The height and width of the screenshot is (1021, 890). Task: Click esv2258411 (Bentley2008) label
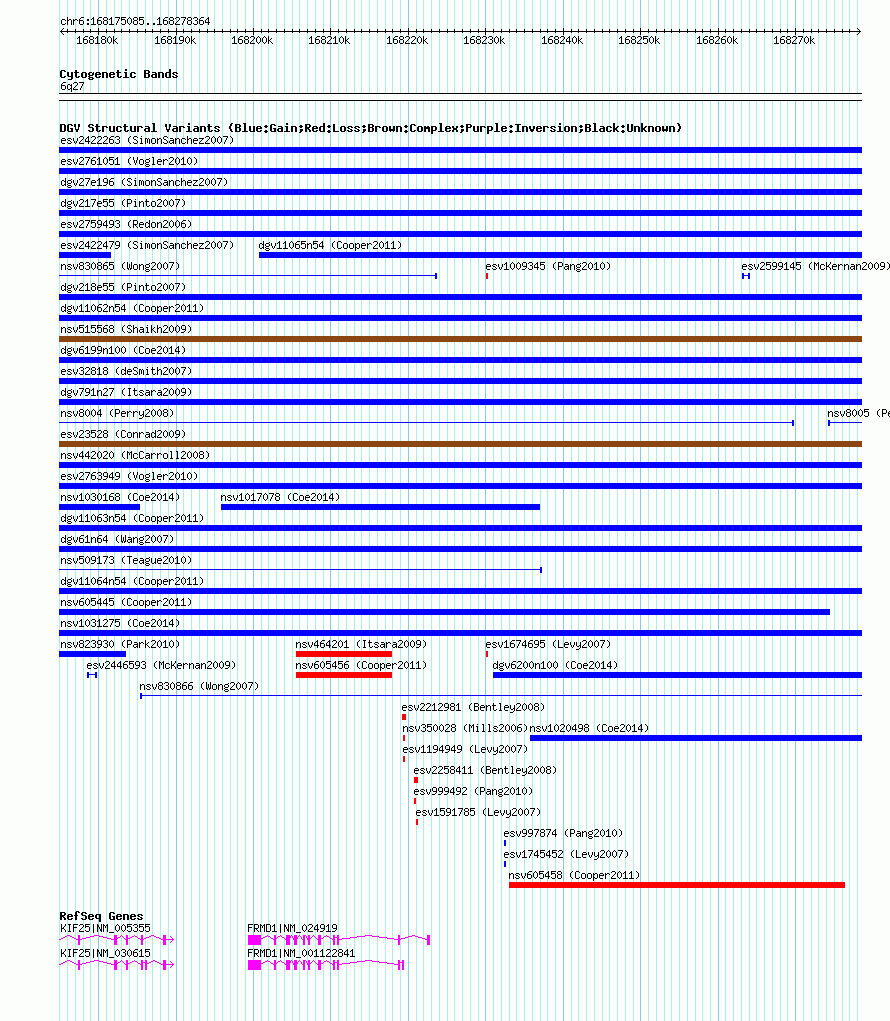(485, 770)
